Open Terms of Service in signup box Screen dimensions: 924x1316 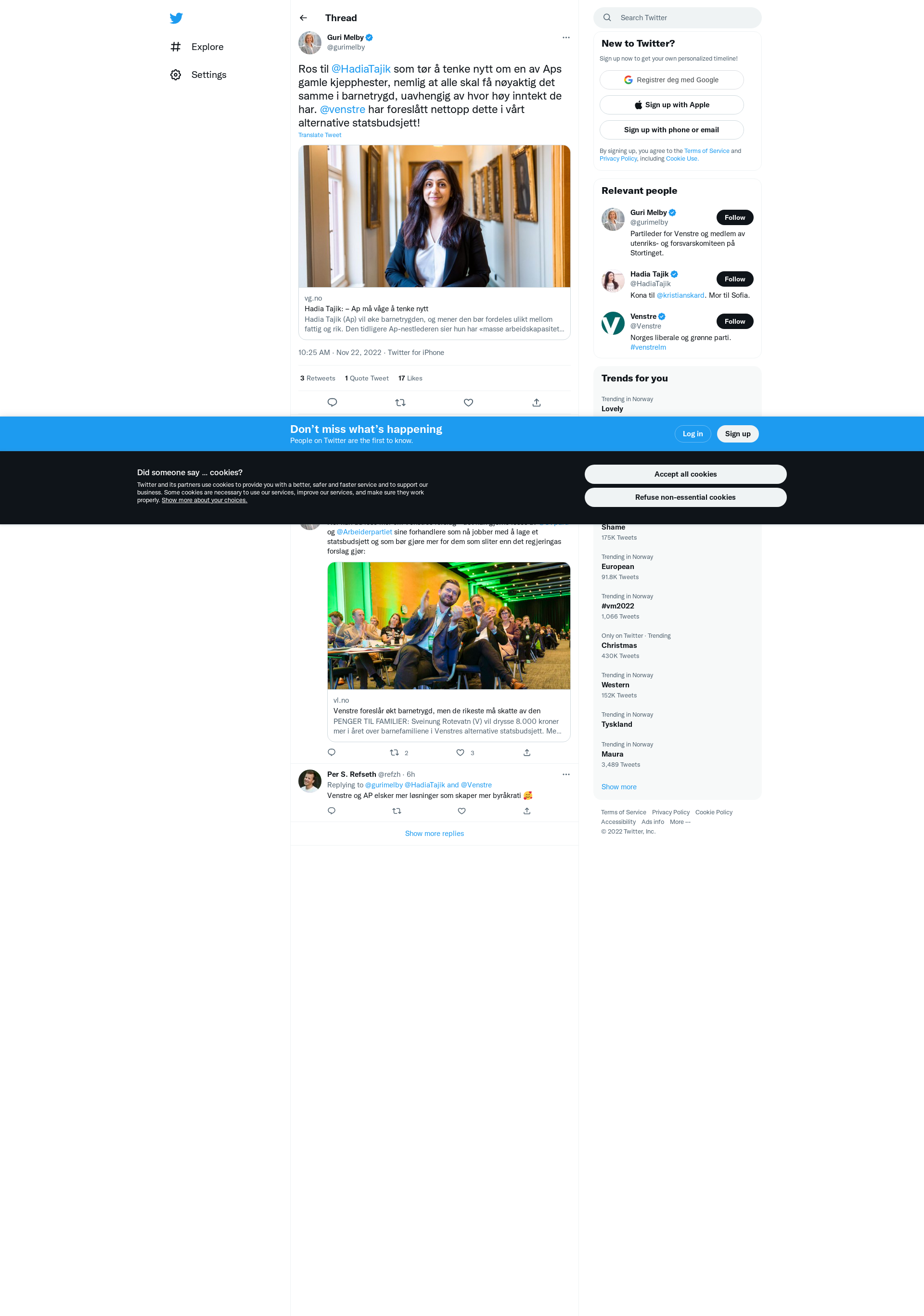706,152
